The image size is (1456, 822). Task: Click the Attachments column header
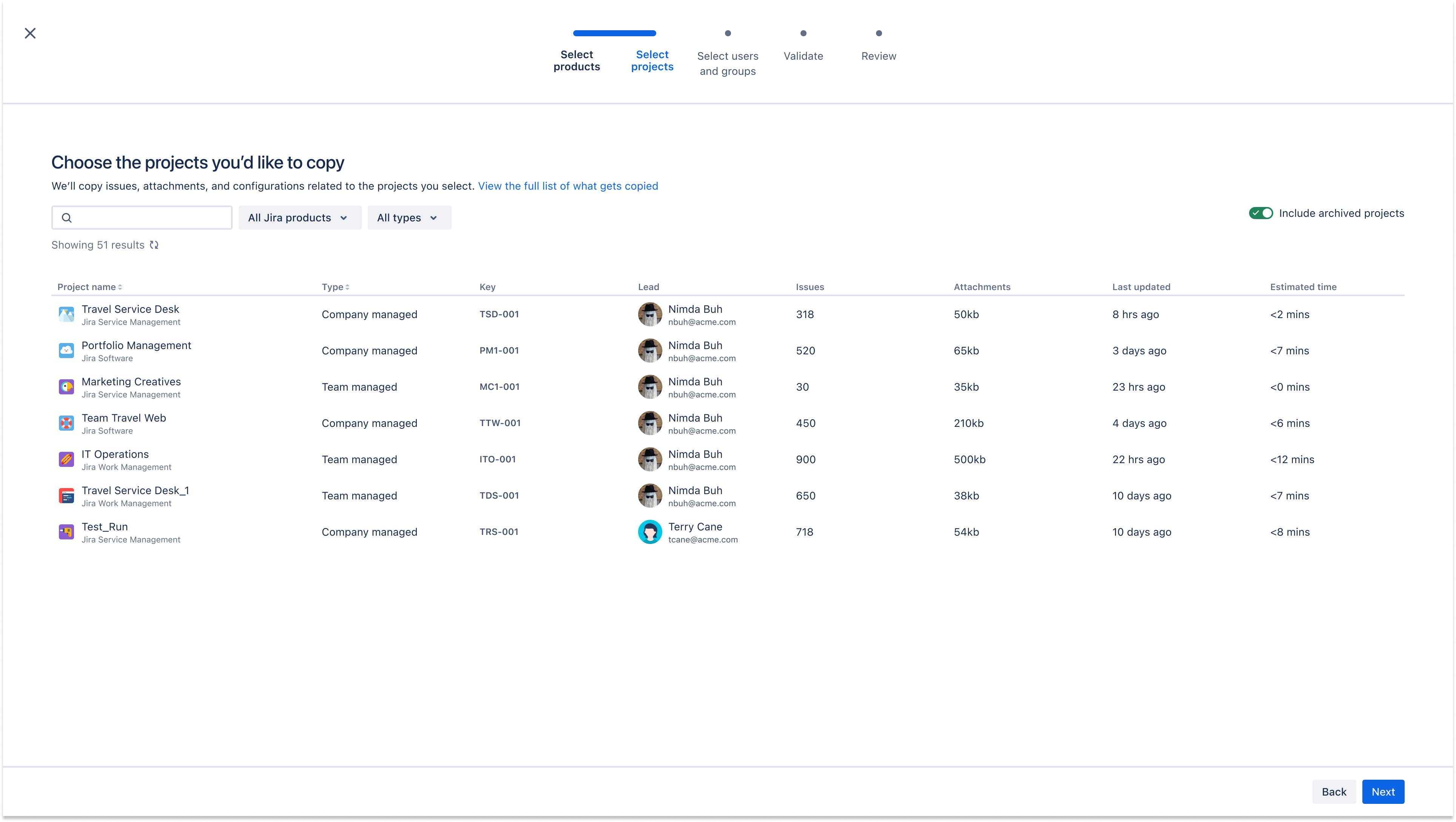[982, 287]
